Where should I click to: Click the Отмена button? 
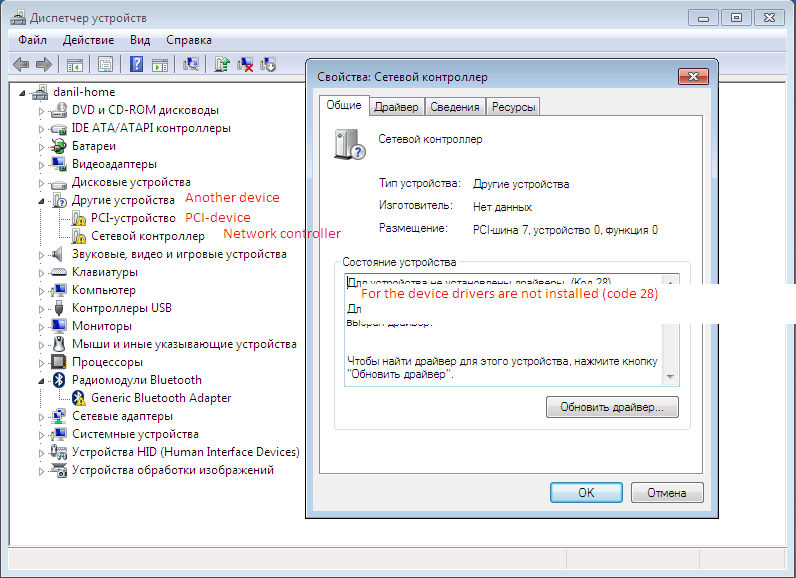667,493
